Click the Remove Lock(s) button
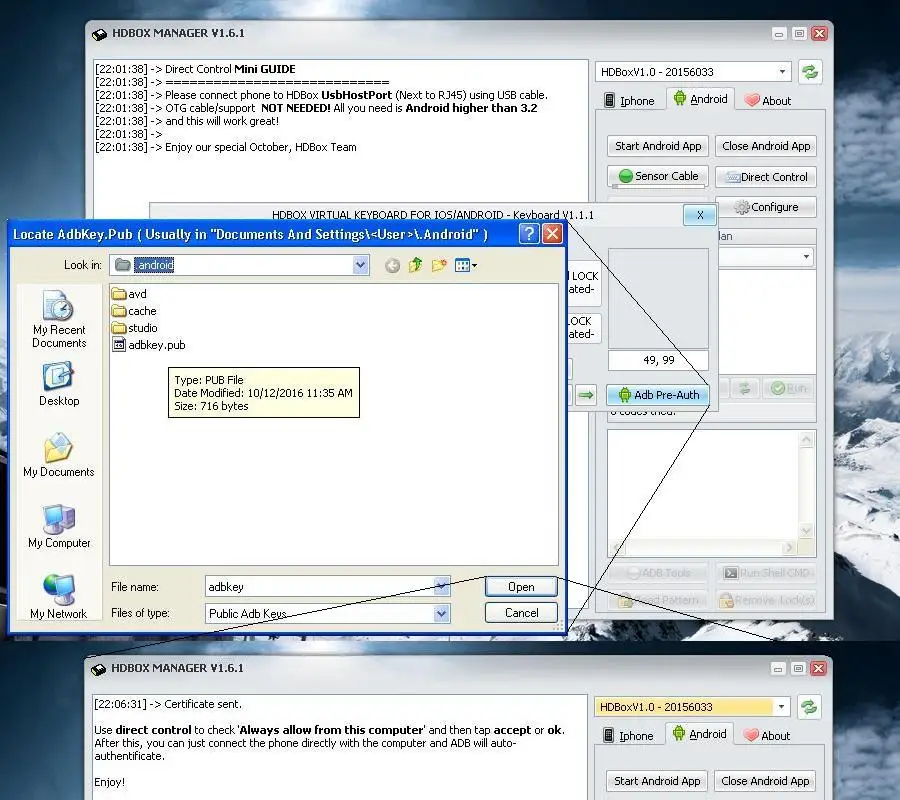The image size is (900, 800). [x=766, y=600]
